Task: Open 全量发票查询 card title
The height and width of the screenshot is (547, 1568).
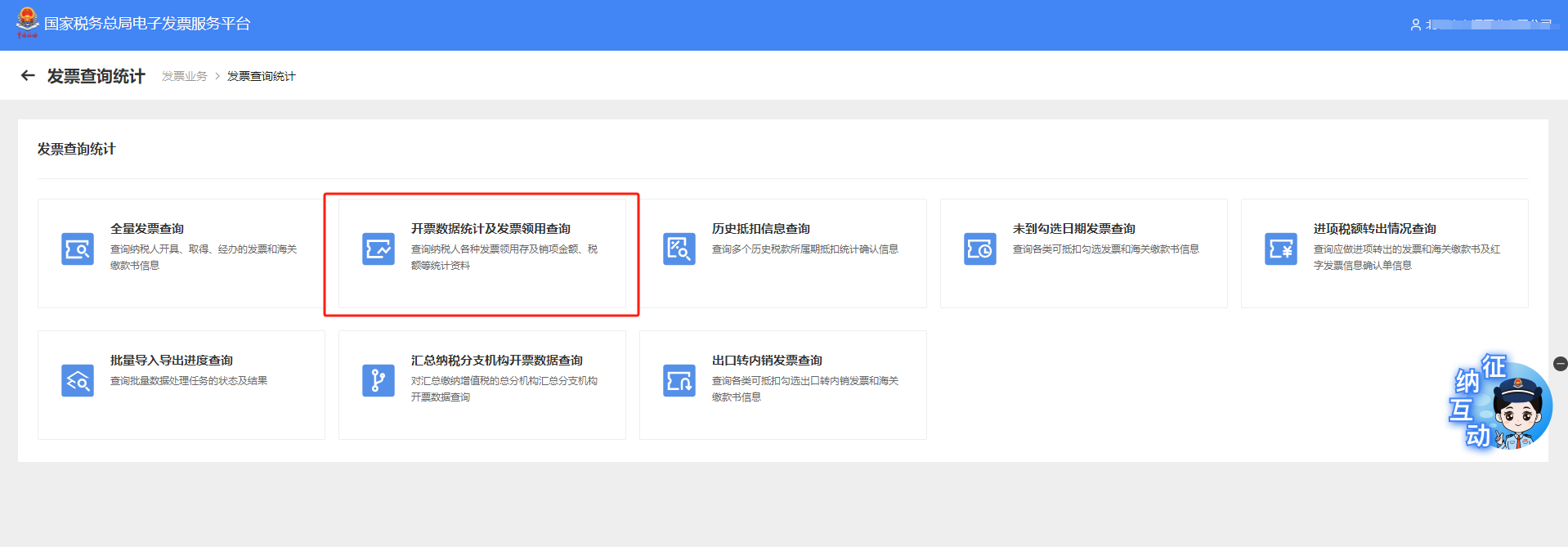Action: (x=147, y=229)
